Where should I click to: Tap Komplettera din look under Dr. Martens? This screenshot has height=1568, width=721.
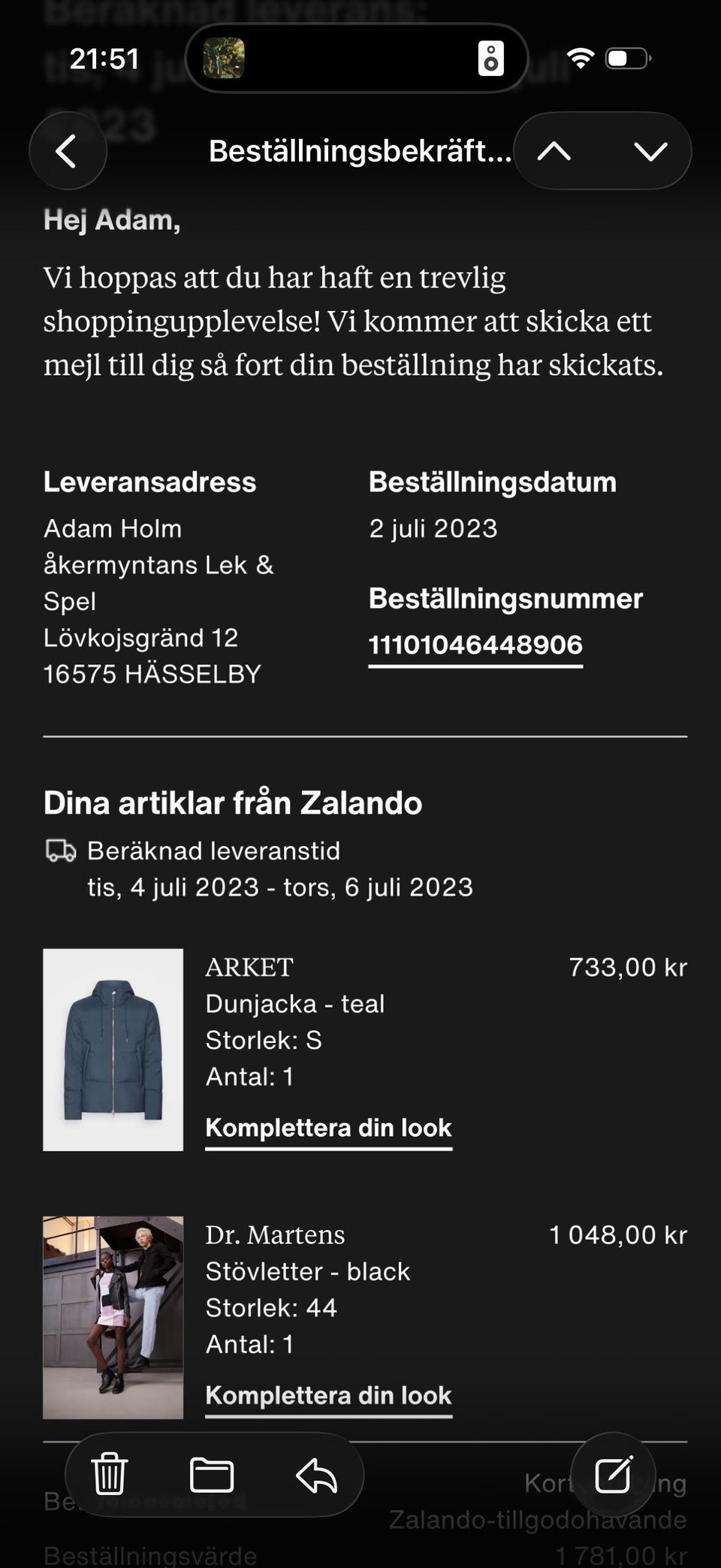tap(328, 1395)
